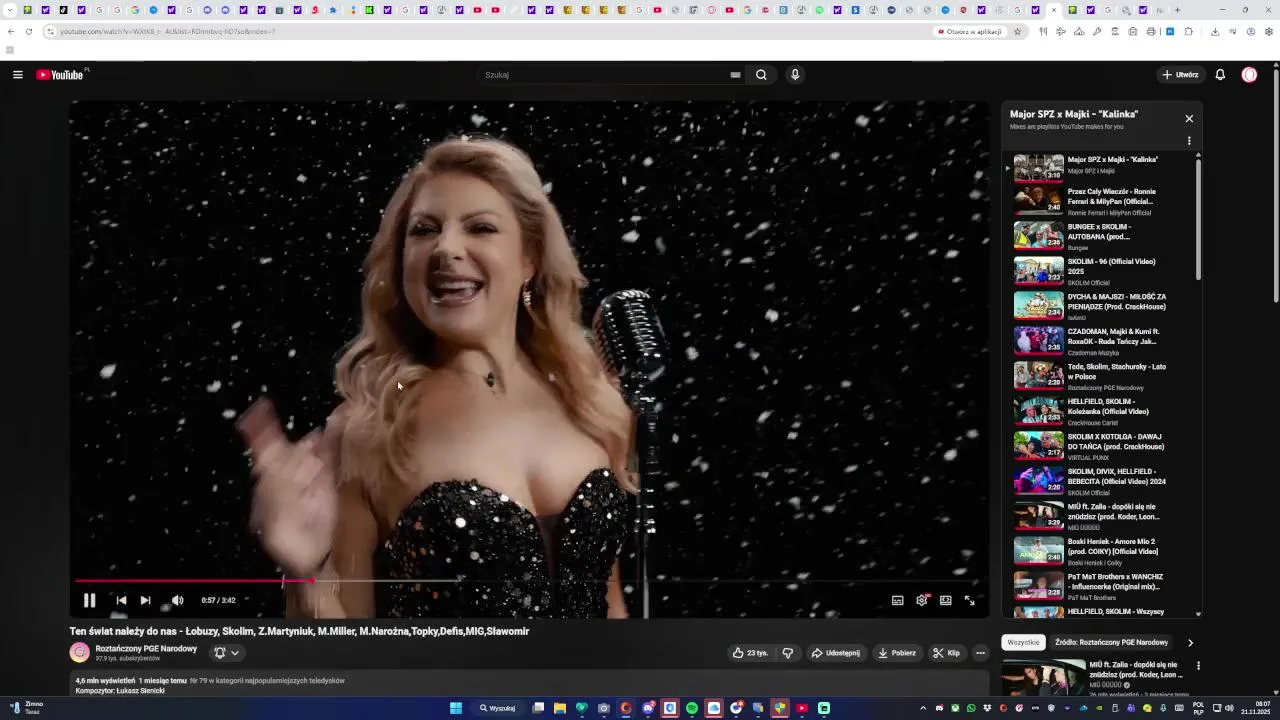Skip to the previous video
Screen dimensions: 1280x720
pos(121,600)
